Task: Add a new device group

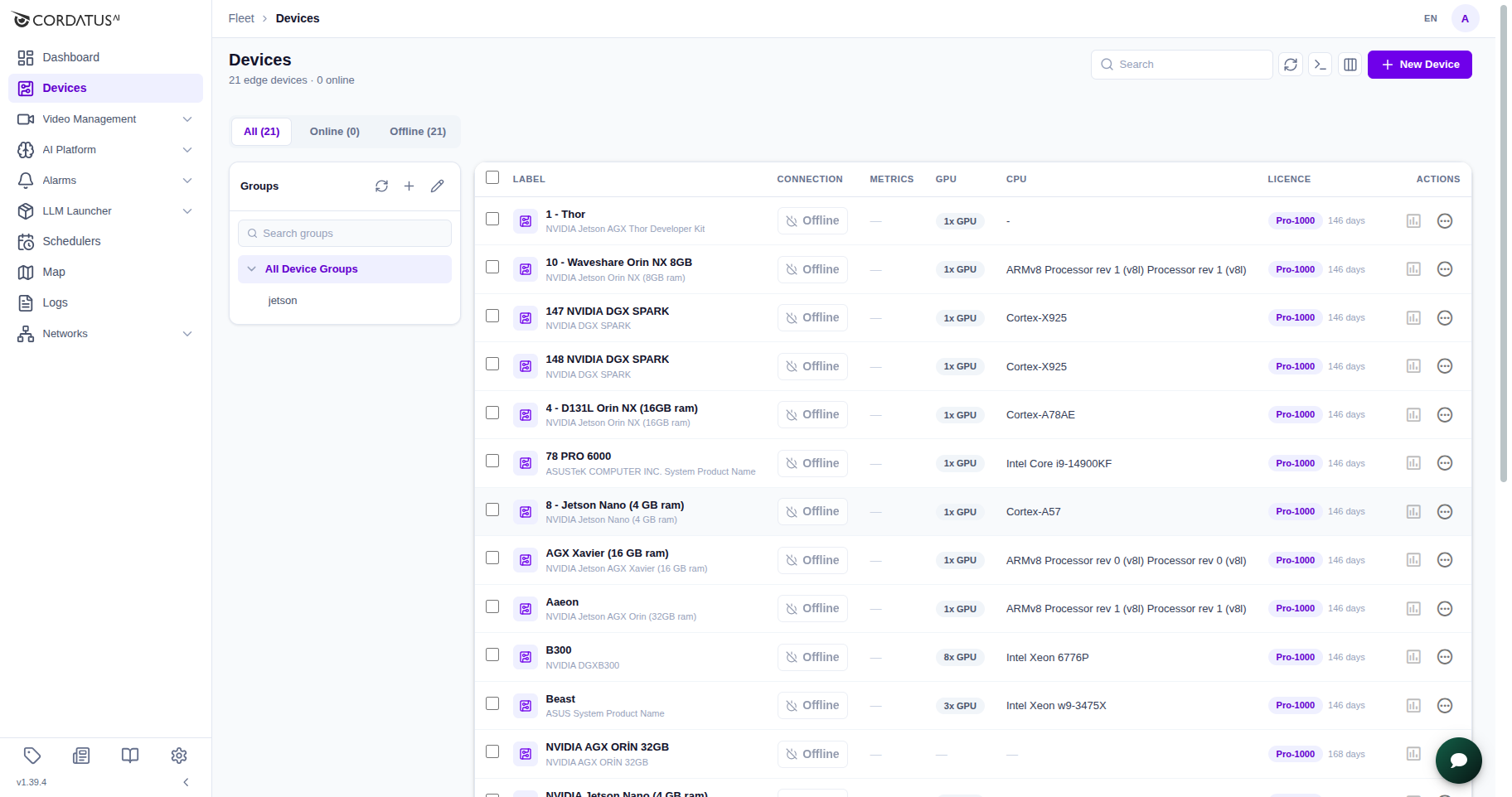Action: pos(409,186)
